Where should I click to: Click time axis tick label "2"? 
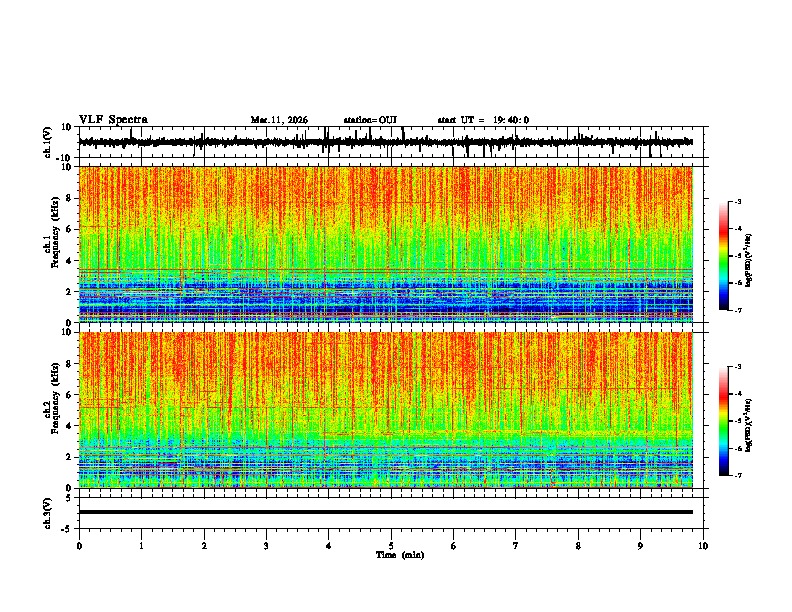(204, 546)
